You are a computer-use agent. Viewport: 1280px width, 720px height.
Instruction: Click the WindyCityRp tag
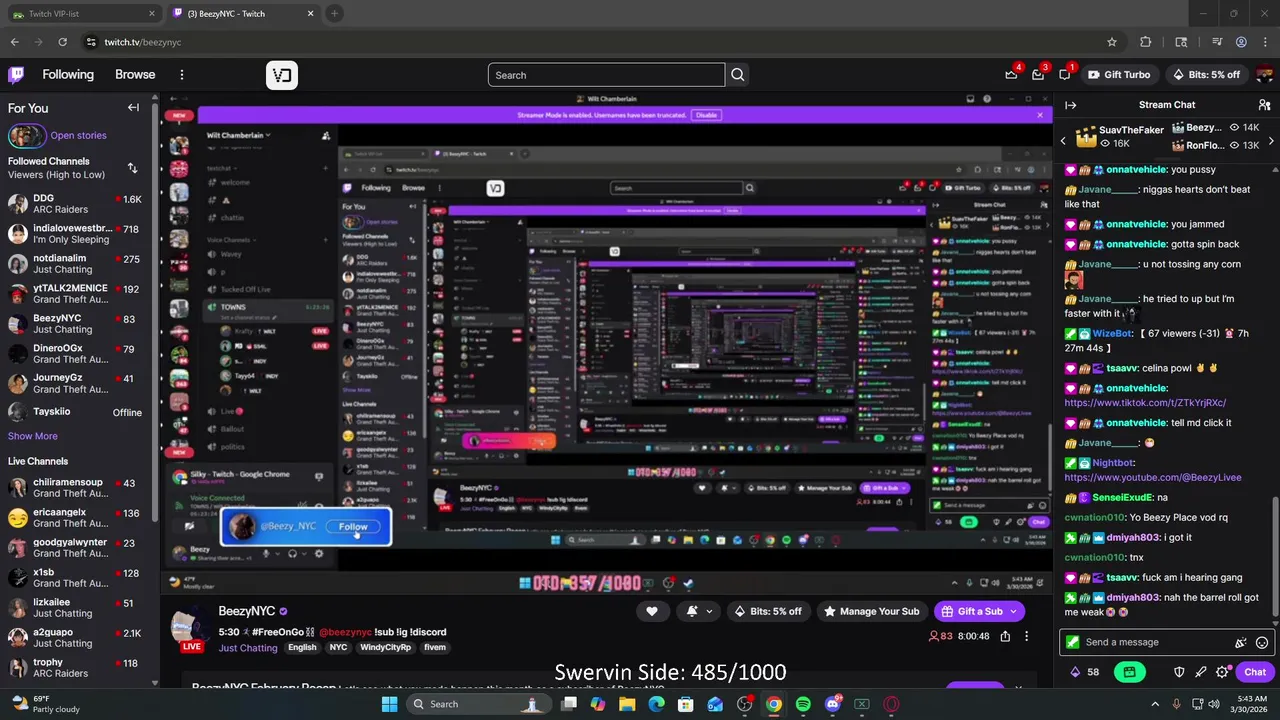coord(385,648)
